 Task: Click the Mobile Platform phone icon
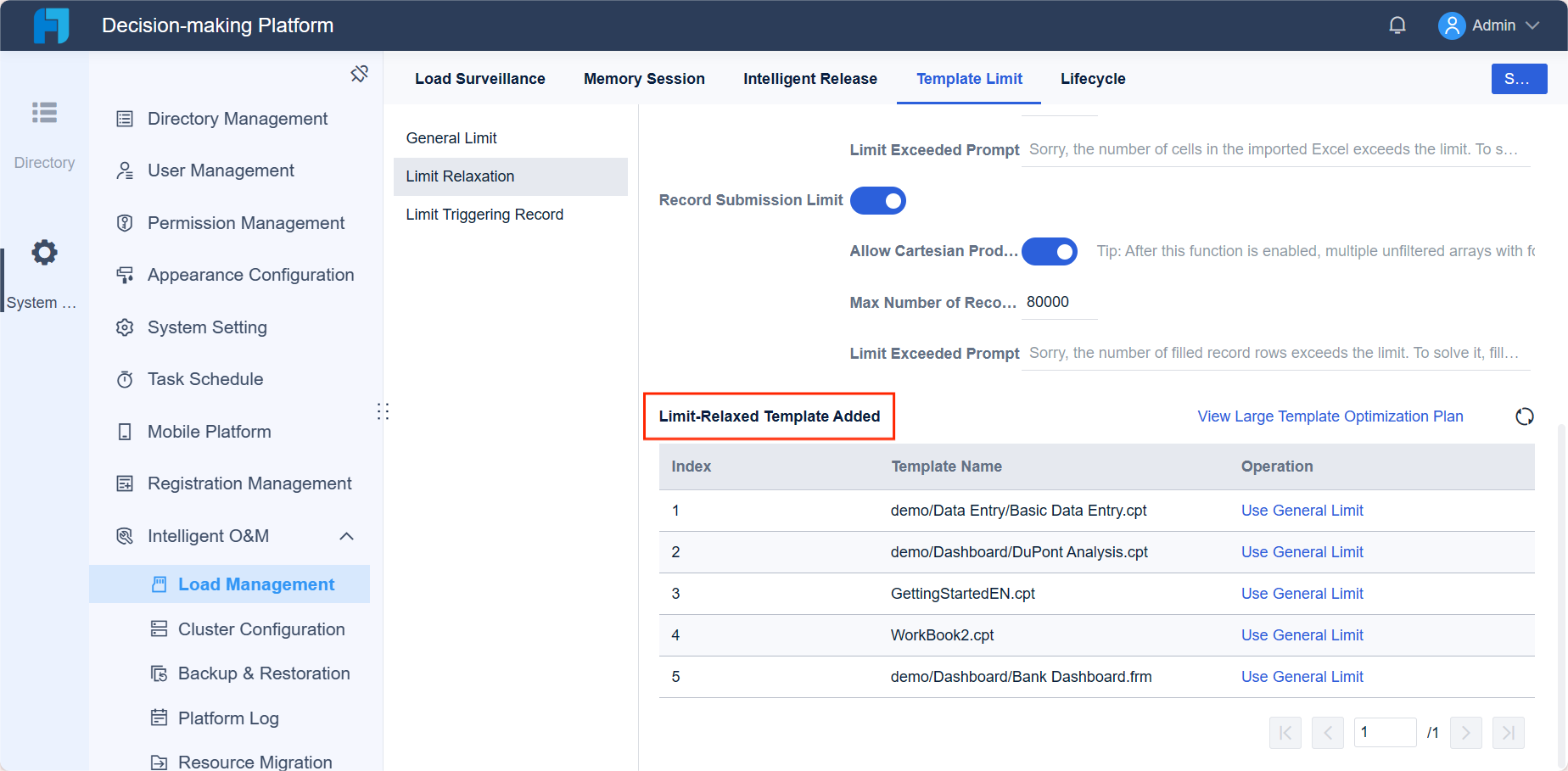point(125,431)
